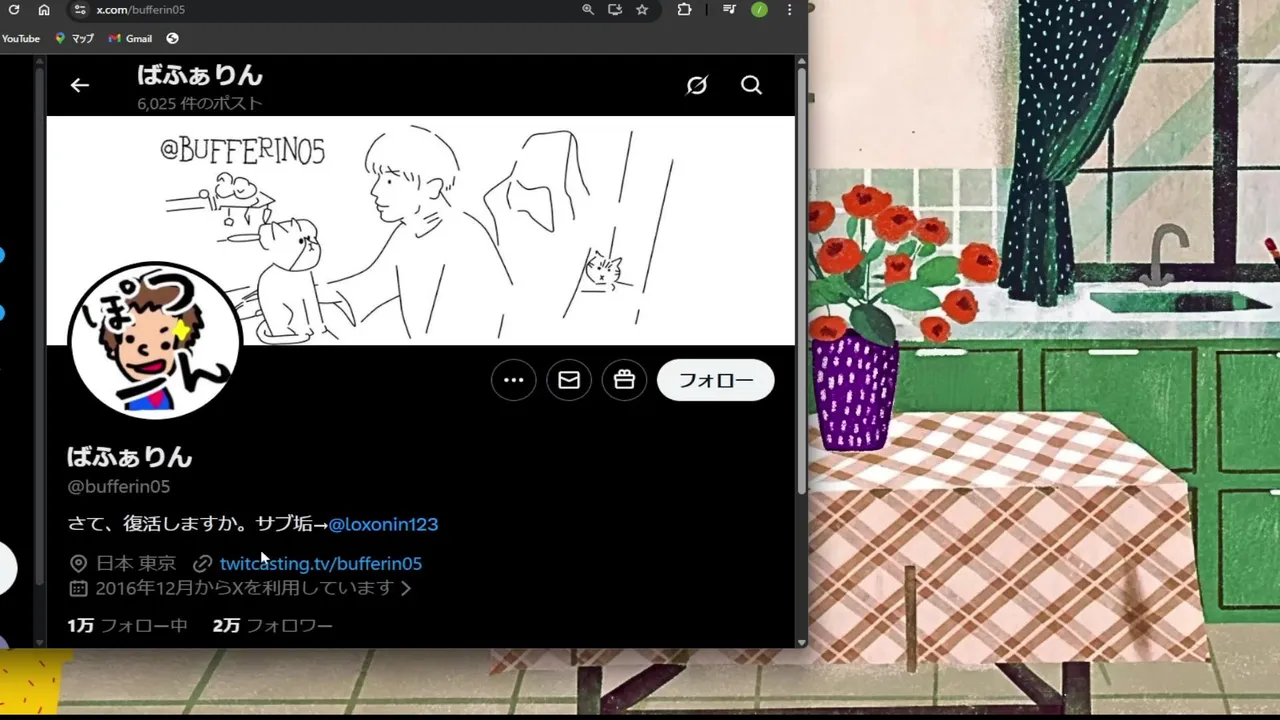Go back with the profile arrow

point(80,85)
